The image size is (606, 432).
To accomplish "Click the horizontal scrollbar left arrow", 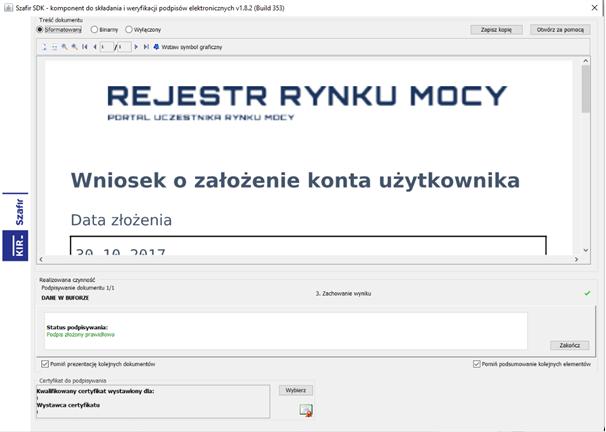I will (41, 259).
